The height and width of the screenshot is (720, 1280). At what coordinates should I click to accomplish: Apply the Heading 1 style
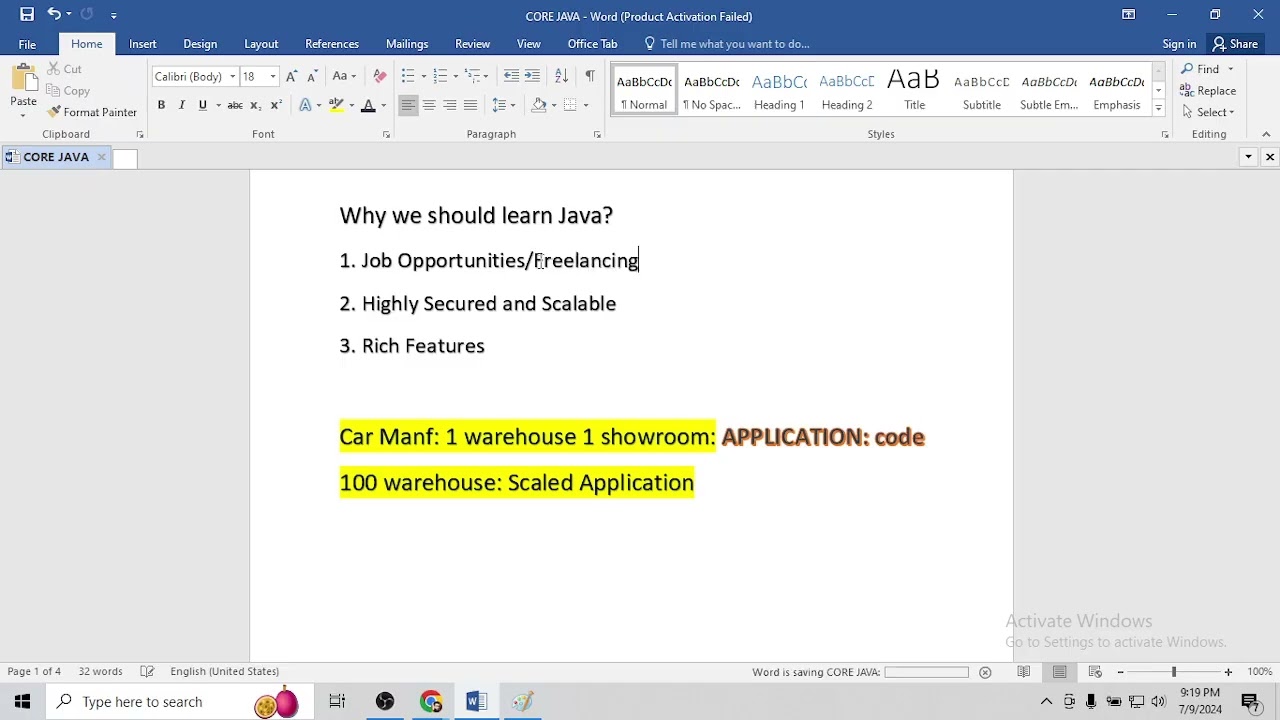tap(779, 91)
